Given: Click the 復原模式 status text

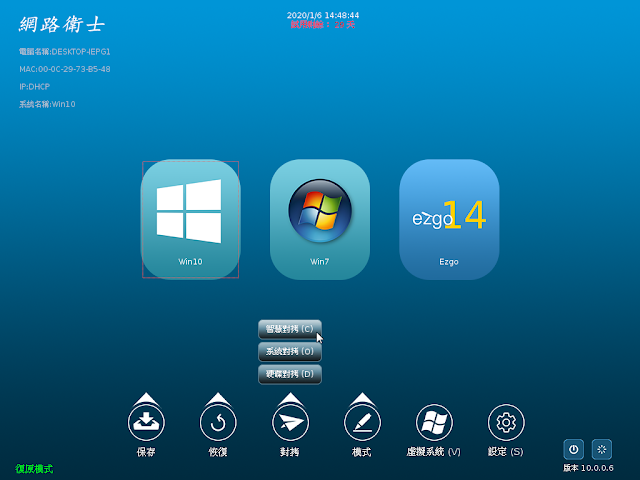Looking at the screenshot, I should click(34, 469).
